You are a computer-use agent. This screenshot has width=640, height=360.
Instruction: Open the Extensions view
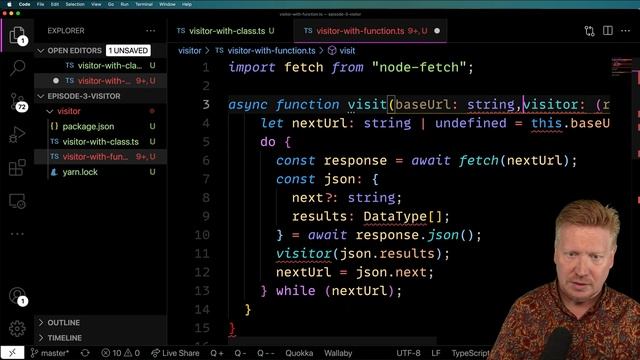(17, 167)
